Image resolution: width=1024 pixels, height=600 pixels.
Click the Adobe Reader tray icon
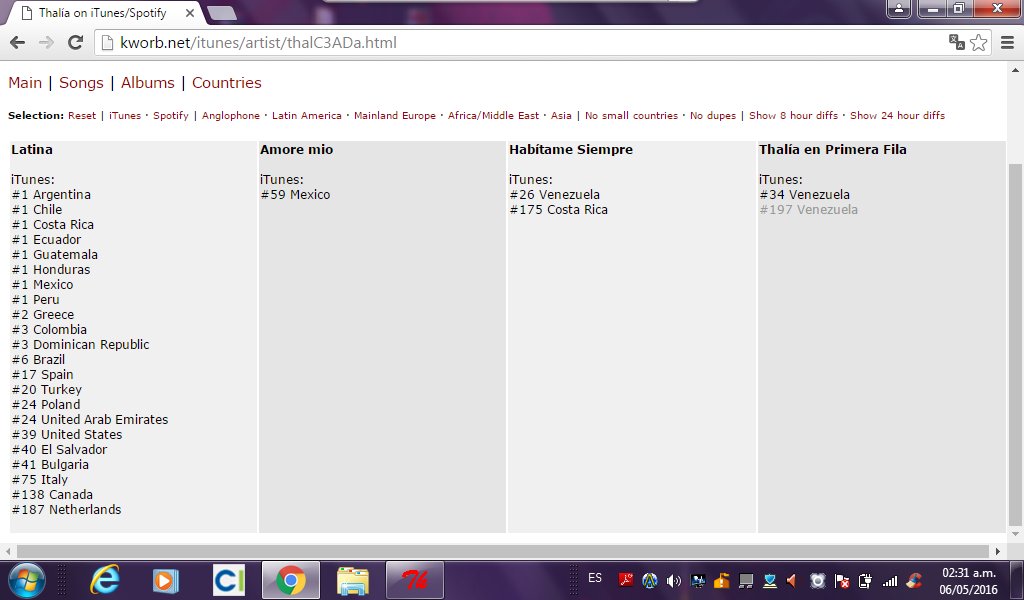click(x=626, y=580)
